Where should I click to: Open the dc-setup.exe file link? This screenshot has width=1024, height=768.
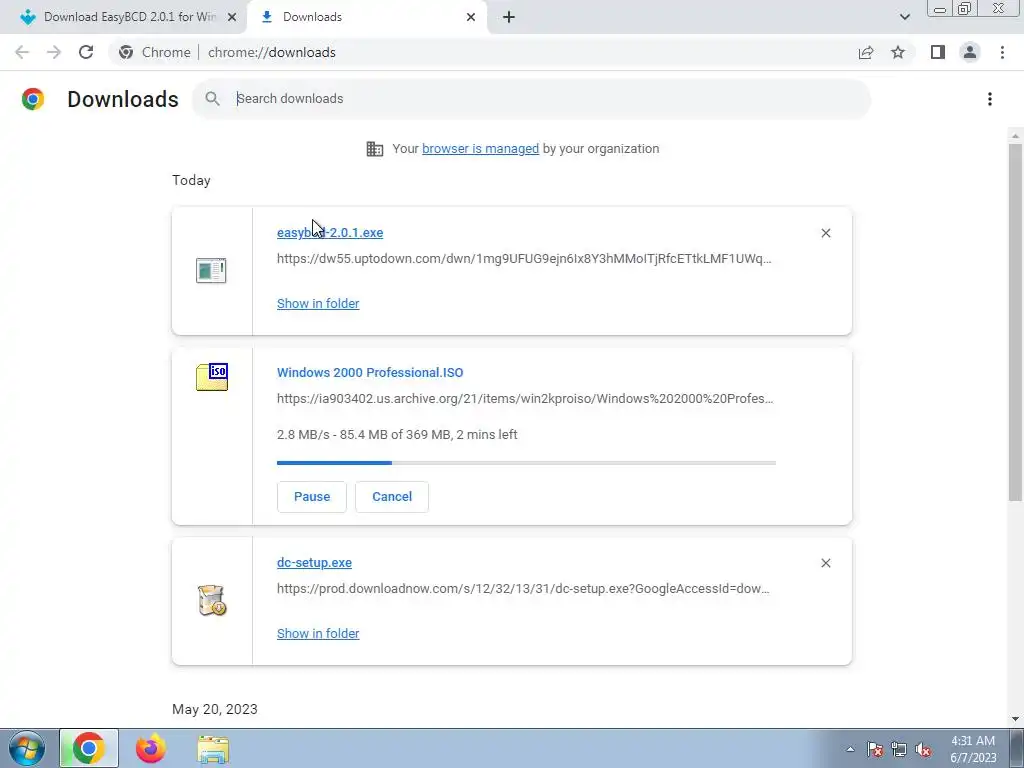pos(314,563)
